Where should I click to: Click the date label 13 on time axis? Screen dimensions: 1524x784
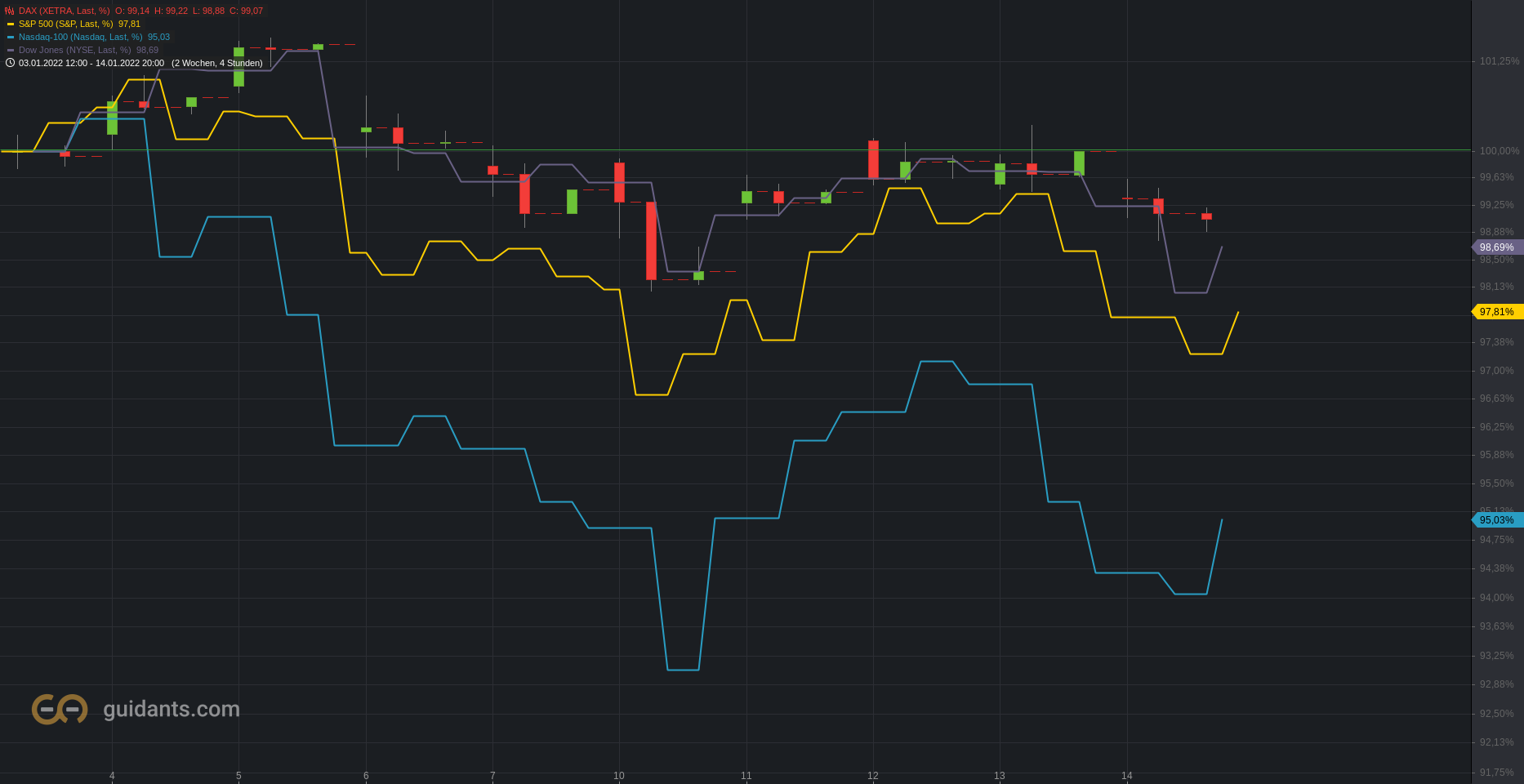coord(1000,776)
